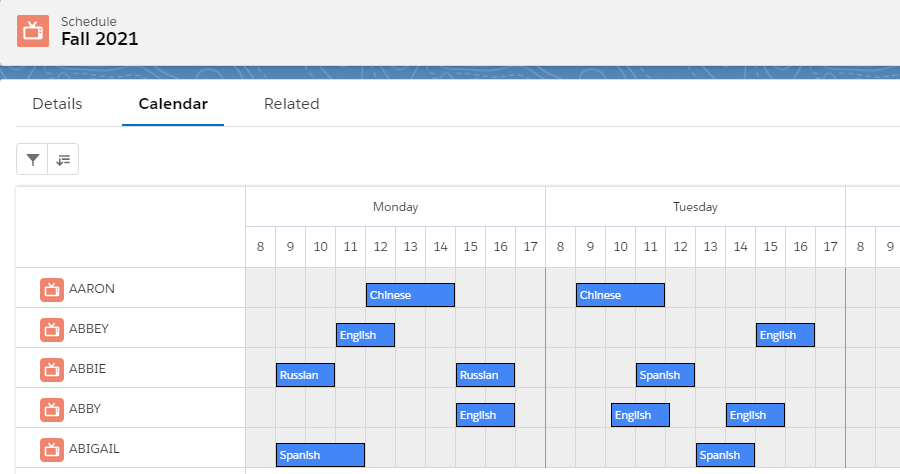900x474 pixels.
Task: Open the ABIGAIL resource link
Action: [94, 449]
